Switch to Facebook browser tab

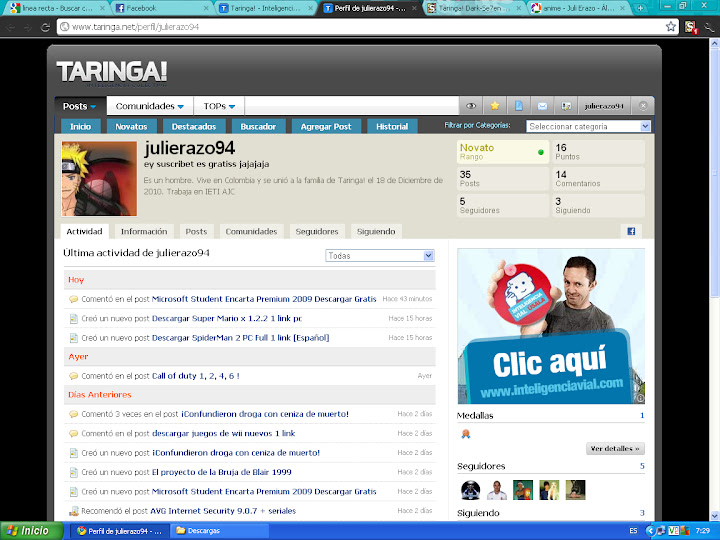[161, 8]
